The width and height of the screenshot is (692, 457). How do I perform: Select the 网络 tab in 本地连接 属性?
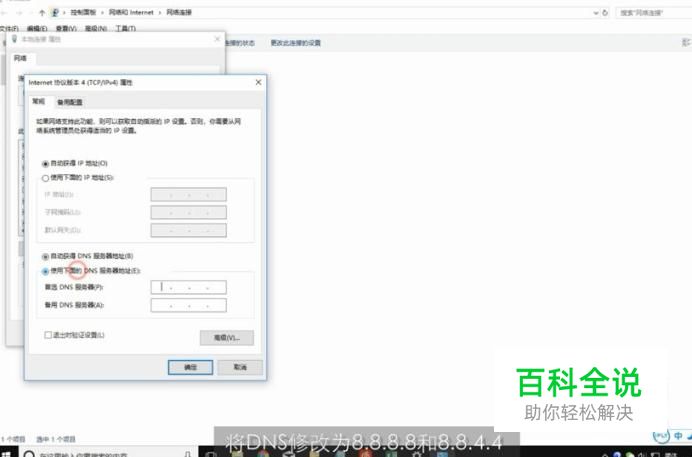tap(20, 58)
